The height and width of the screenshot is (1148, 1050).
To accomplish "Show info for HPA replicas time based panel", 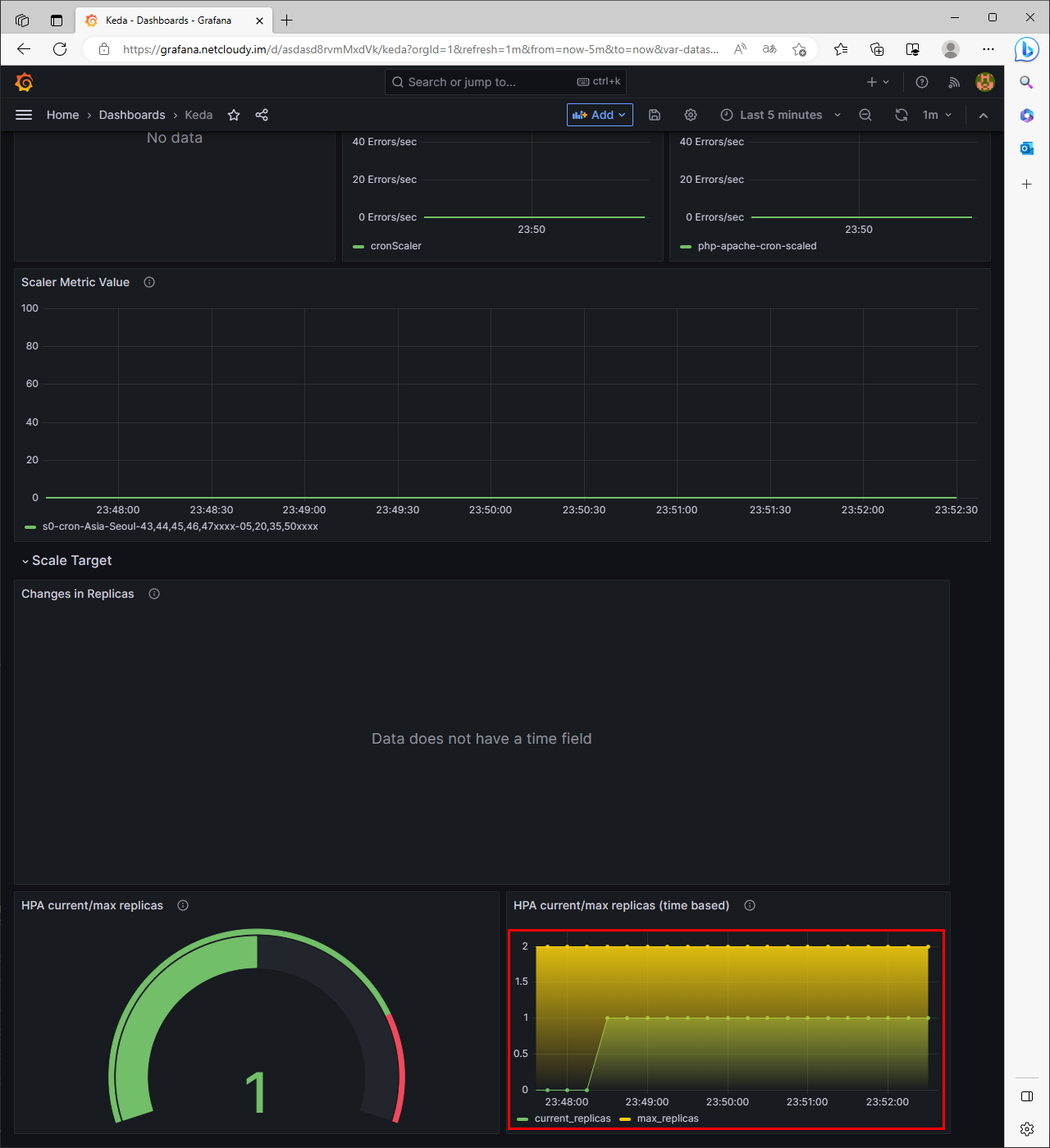I will [750, 905].
